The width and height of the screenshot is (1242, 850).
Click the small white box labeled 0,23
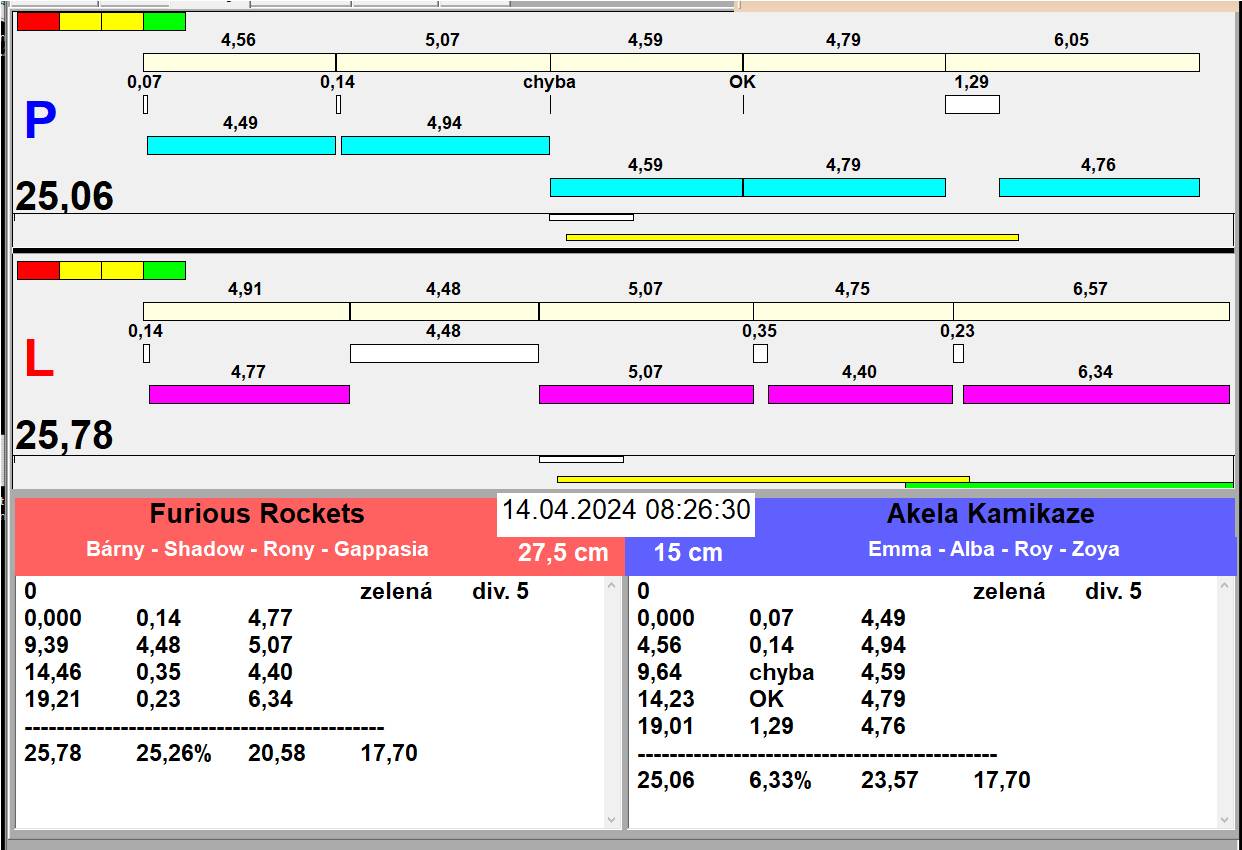[x=958, y=353]
